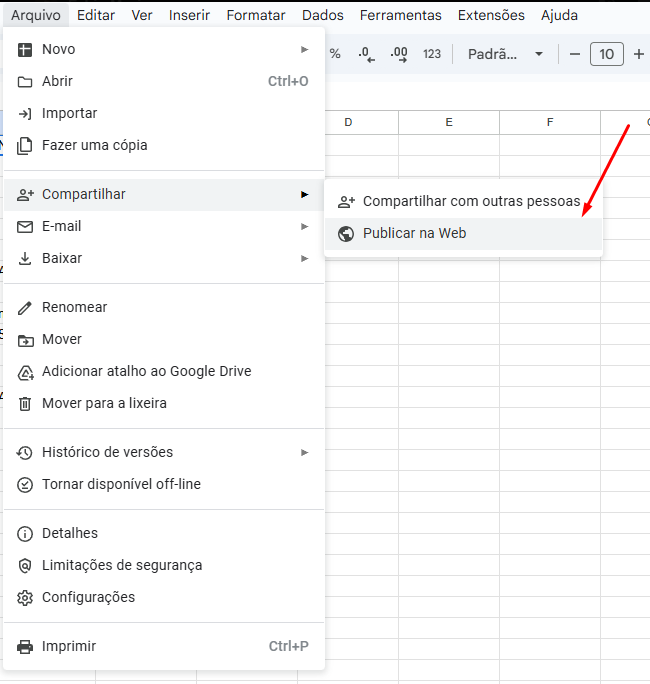Image resolution: width=650 pixels, height=684 pixels.
Task: Select Adicionar atalho ao Google Drive
Action: 164,372
